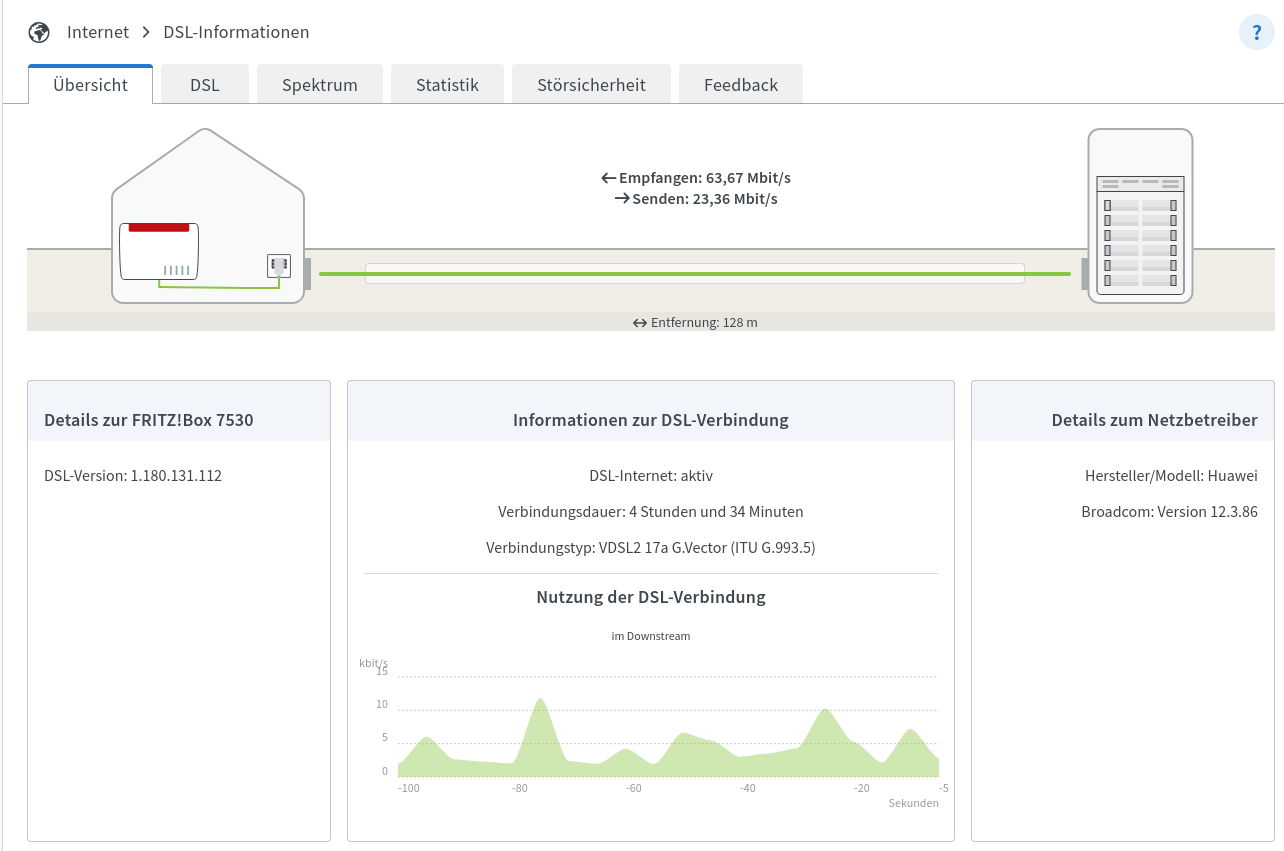Screen dimensions: 1284x851
Task: Click the Internet breadcrumb link
Action: (x=98, y=32)
